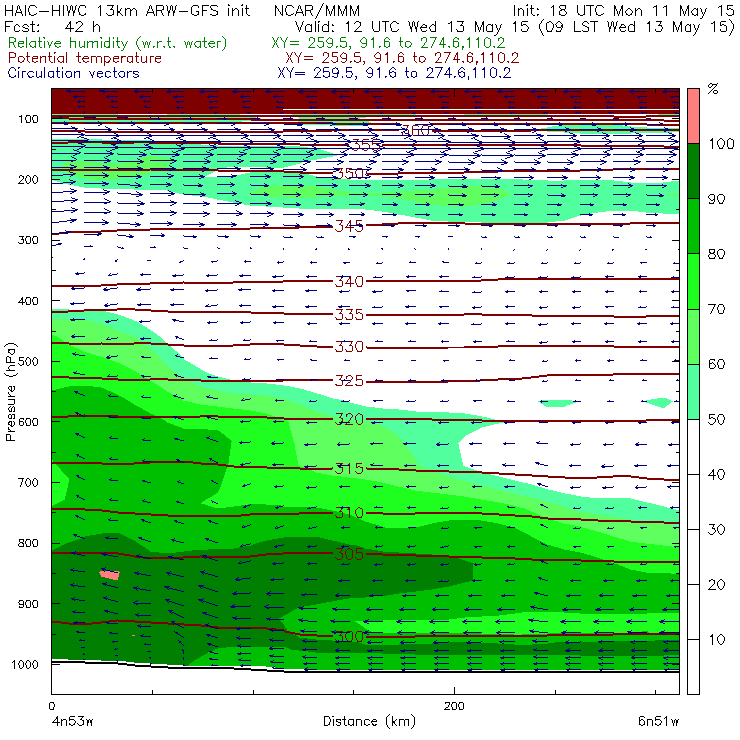Click the '(09 LST Wed 13 May 15)' local time text

pos(637,27)
